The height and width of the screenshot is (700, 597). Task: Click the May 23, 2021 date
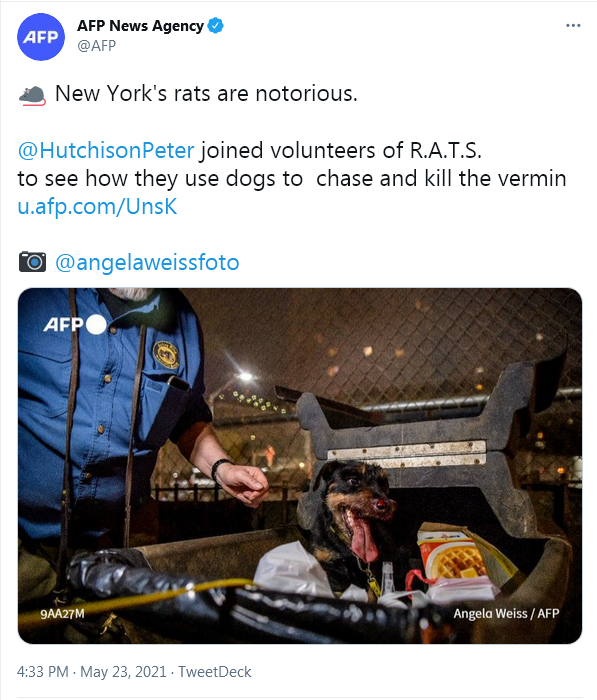click(123, 672)
